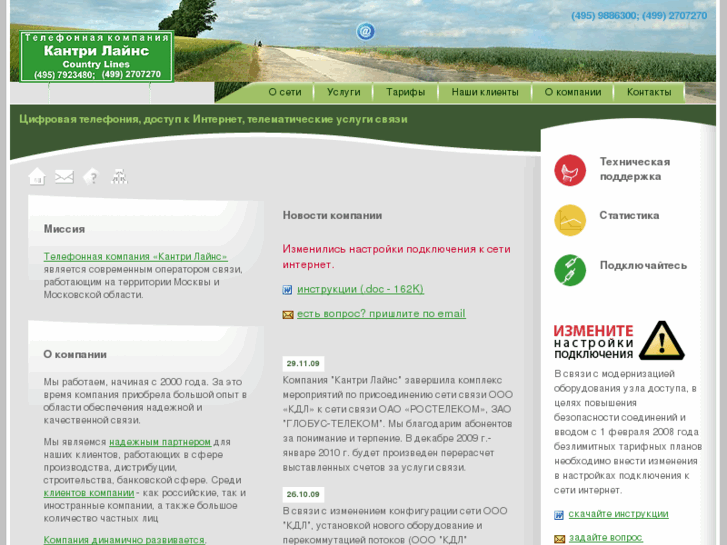Click есть вопрос? пришлите по email link
Screen dimensions: 727x545
click(x=381, y=314)
